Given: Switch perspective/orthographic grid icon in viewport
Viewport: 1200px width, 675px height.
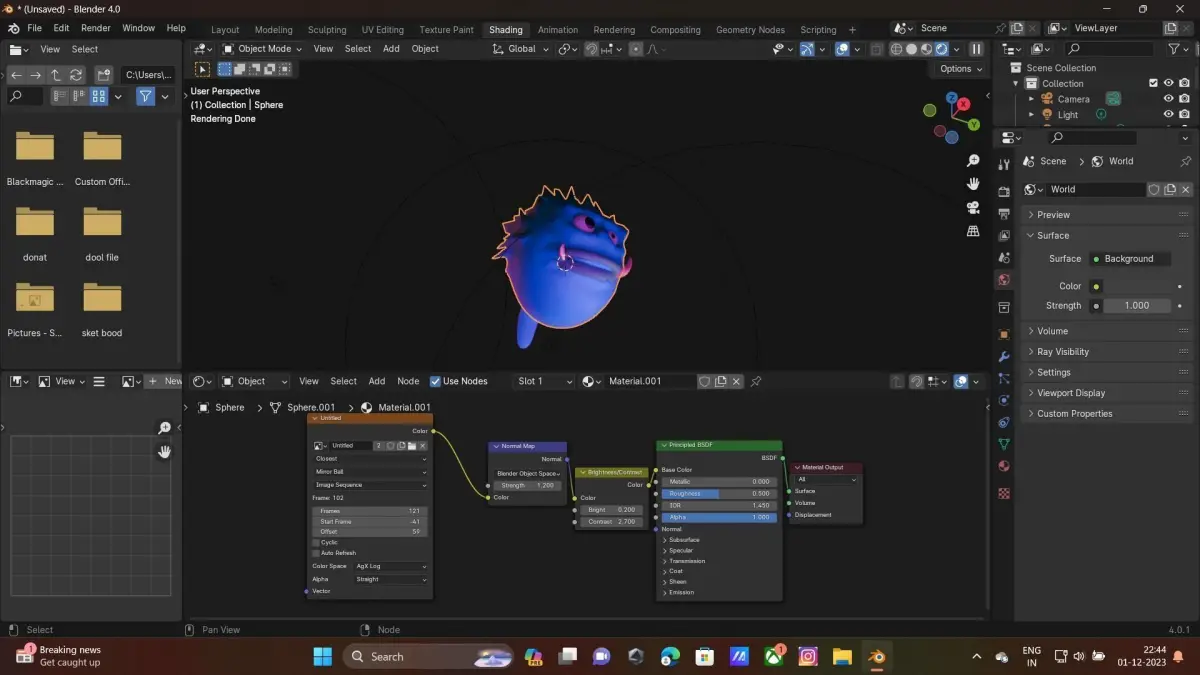Looking at the screenshot, I should click(x=973, y=231).
